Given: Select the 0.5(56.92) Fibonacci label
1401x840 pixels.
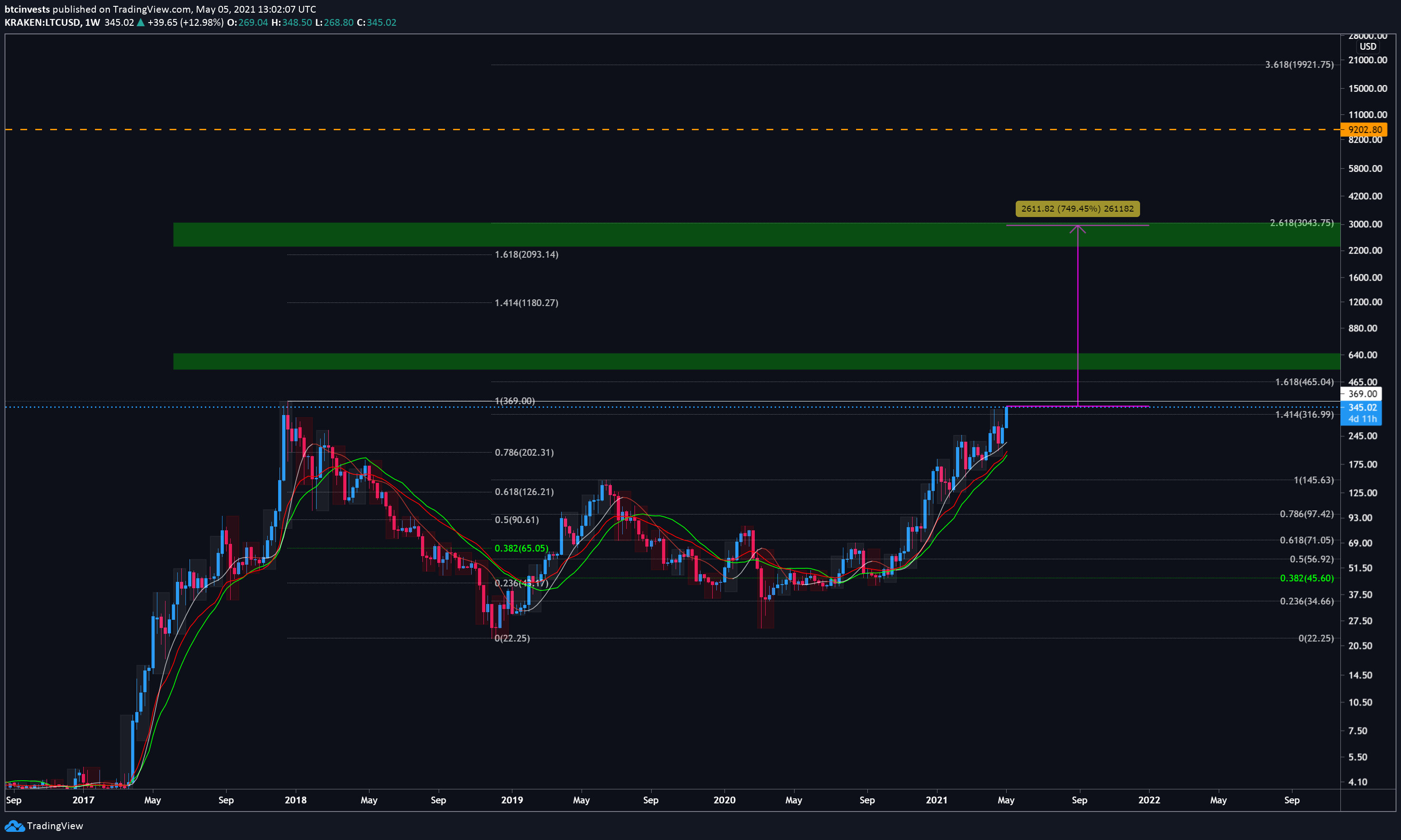Looking at the screenshot, I should (1311, 559).
